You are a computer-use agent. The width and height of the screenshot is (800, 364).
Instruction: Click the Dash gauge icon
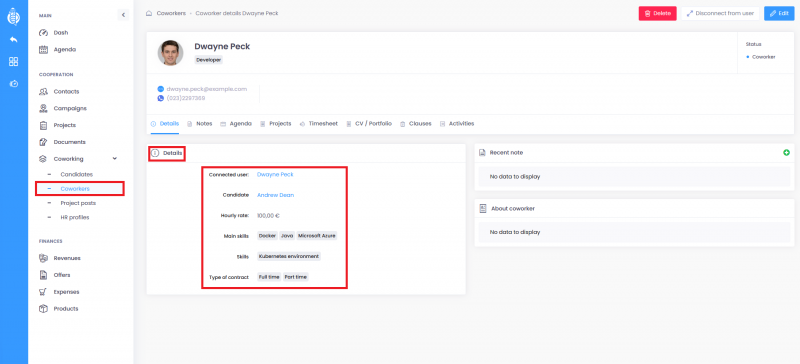point(43,33)
